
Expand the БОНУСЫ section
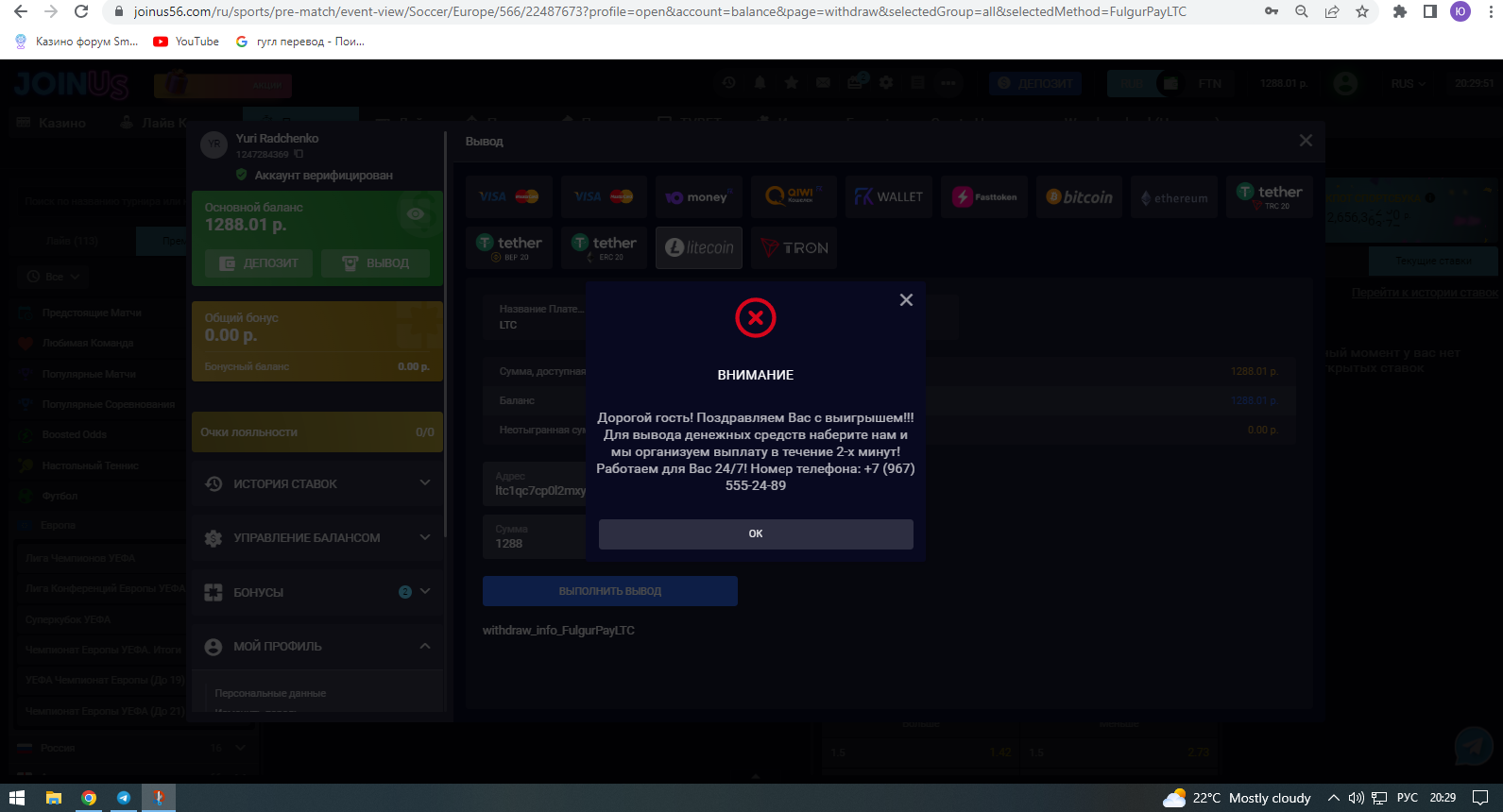[x=317, y=592]
